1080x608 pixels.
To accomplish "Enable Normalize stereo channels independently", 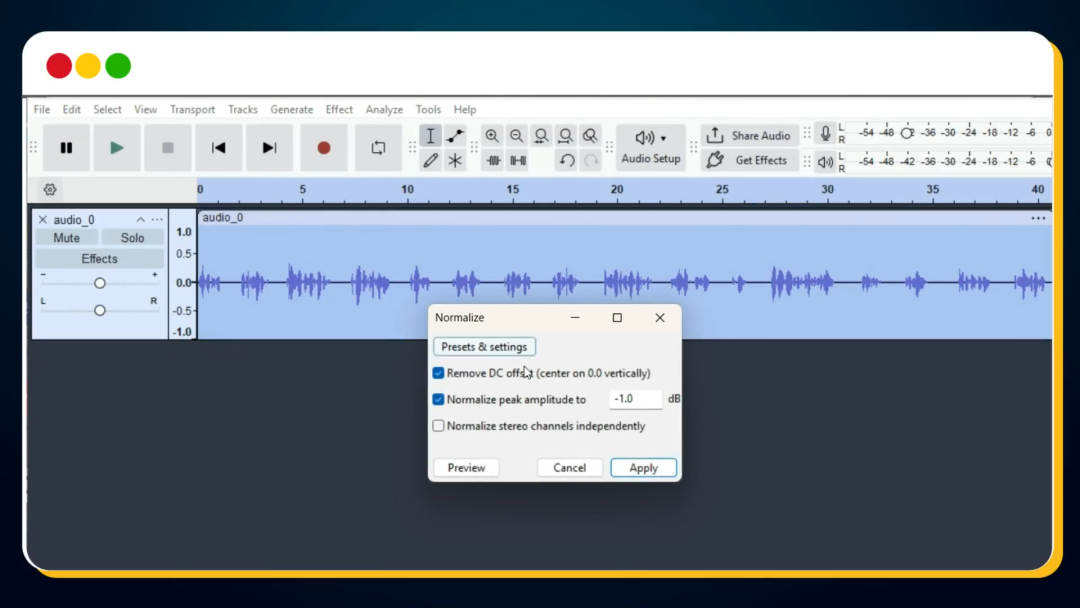I will (438, 426).
